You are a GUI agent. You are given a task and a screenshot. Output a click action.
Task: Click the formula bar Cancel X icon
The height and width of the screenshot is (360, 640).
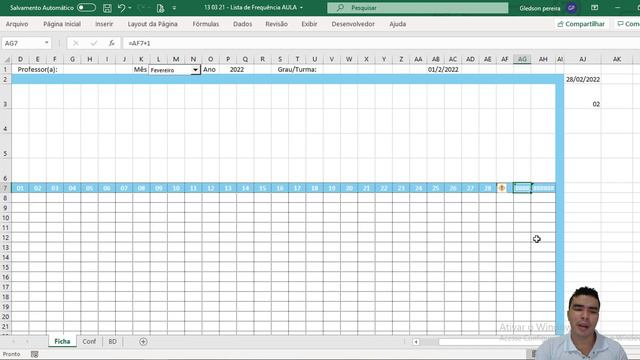click(76, 43)
